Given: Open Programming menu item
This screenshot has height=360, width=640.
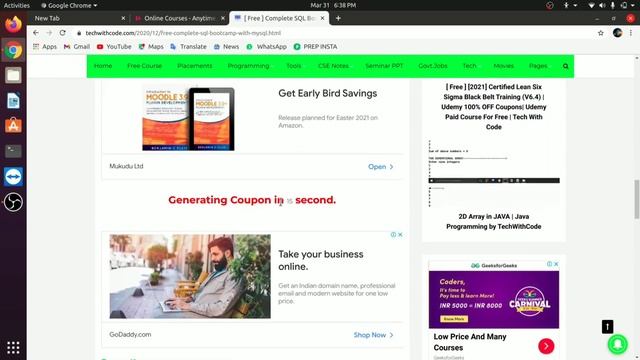Looking at the screenshot, I should tap(248, 66).
